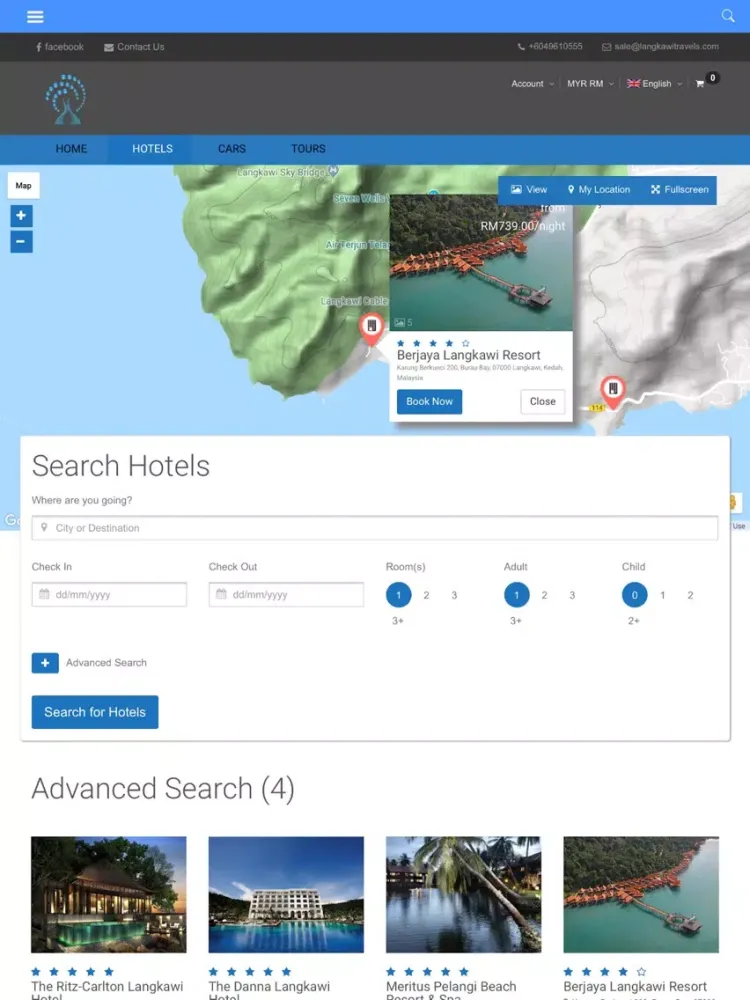Click the search magnifier icon in the top bar
Viewport: 750px width, 1000px height.
click(x=728, y=16)
